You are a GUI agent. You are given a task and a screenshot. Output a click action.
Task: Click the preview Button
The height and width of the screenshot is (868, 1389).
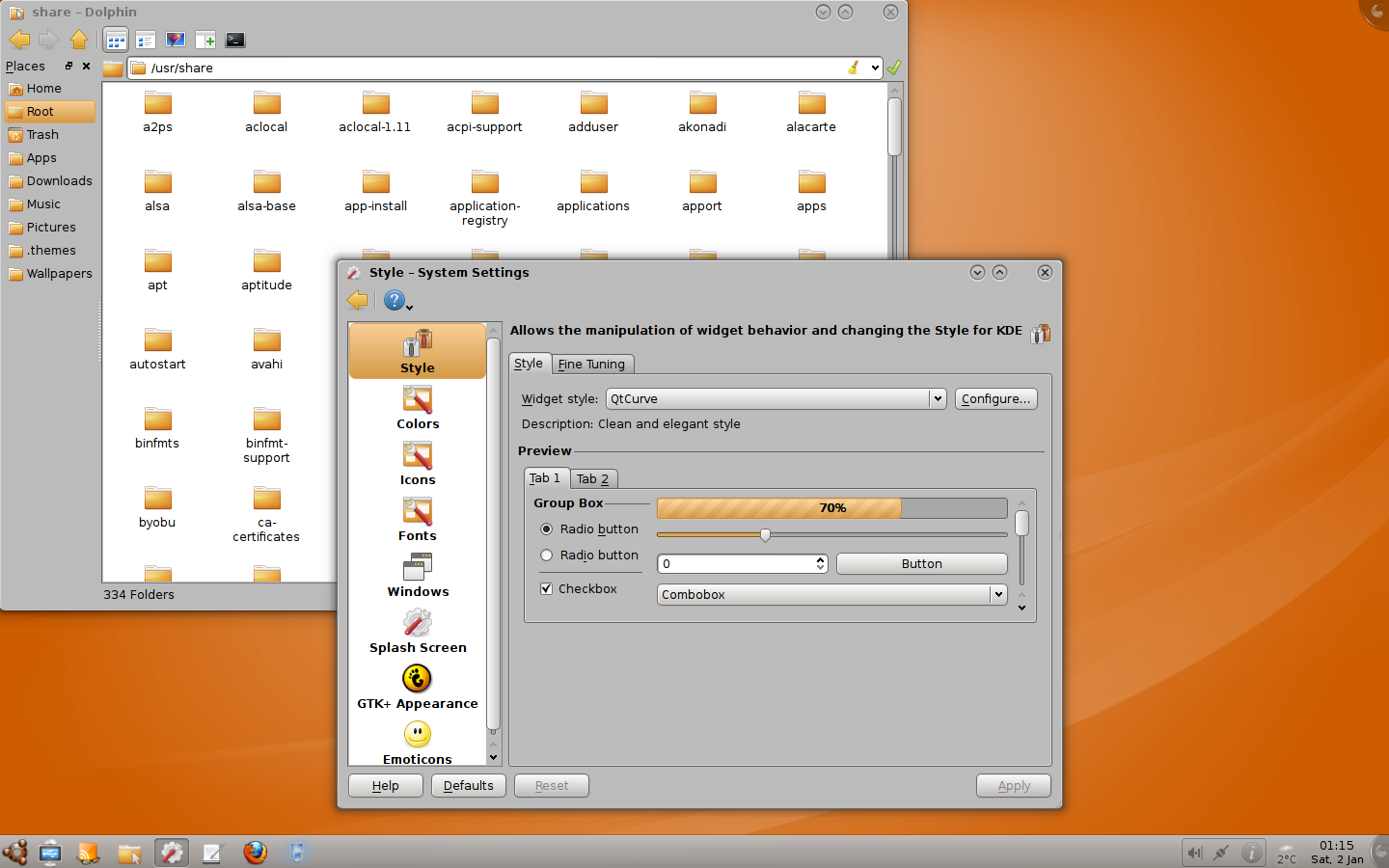tap(922, 563)
